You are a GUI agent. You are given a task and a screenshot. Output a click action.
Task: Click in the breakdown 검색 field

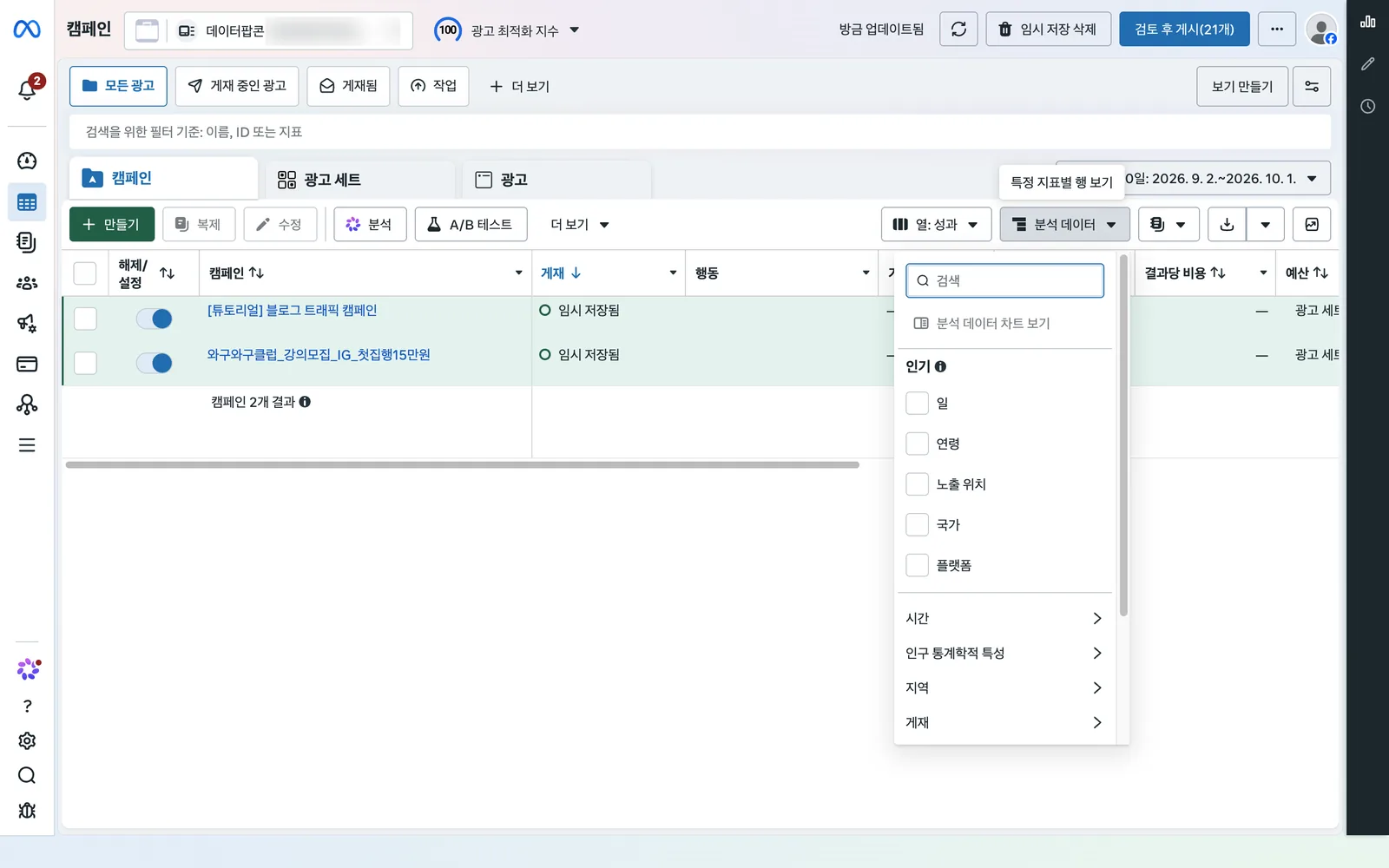click(x=1004, y=280)
